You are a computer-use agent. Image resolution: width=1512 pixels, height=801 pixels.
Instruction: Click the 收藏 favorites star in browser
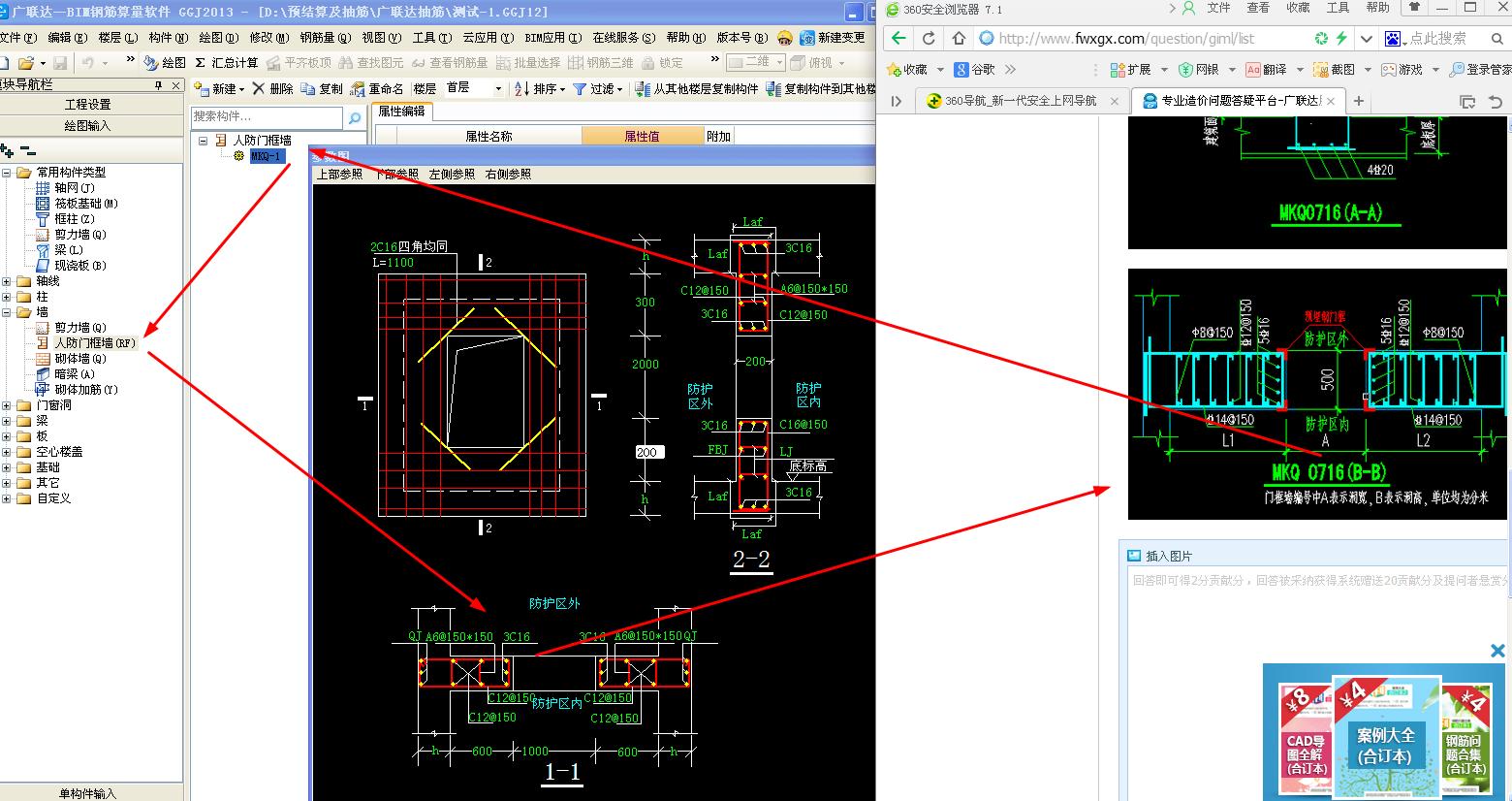click(894, 69)
